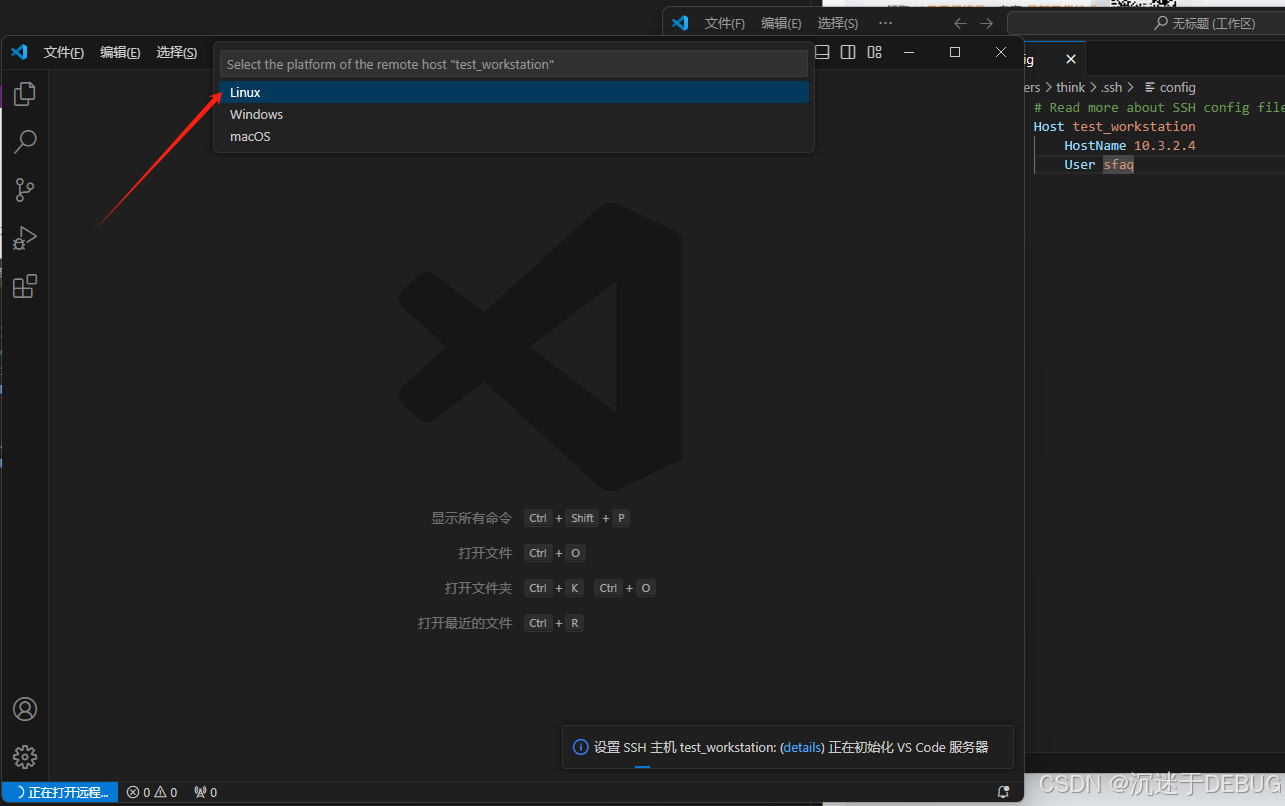This screenshot has height=806, width=1285.
Task: Open the Explorer view in the activity bar
Action: pyautogui.click(x=25, y=94)
